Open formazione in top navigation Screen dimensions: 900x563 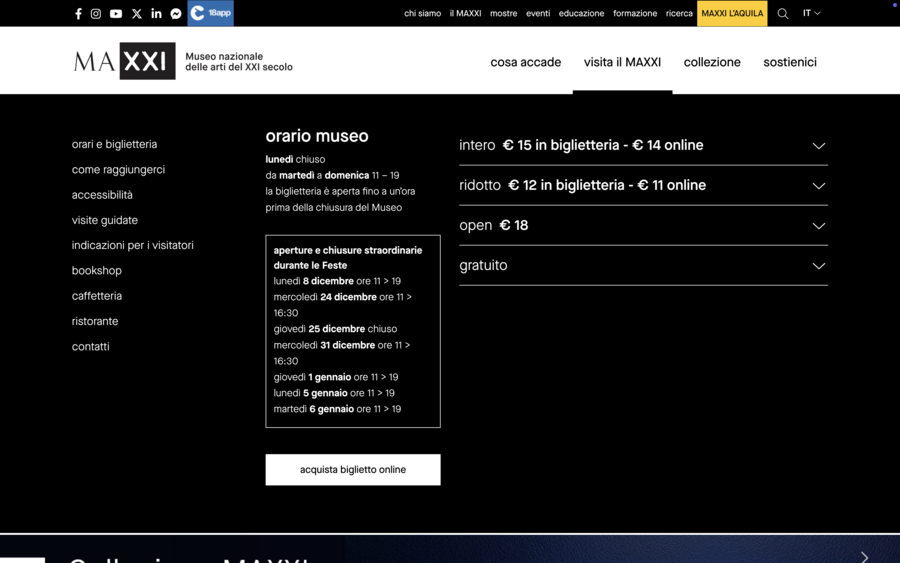pyautogui.click(x=635, y=13)
